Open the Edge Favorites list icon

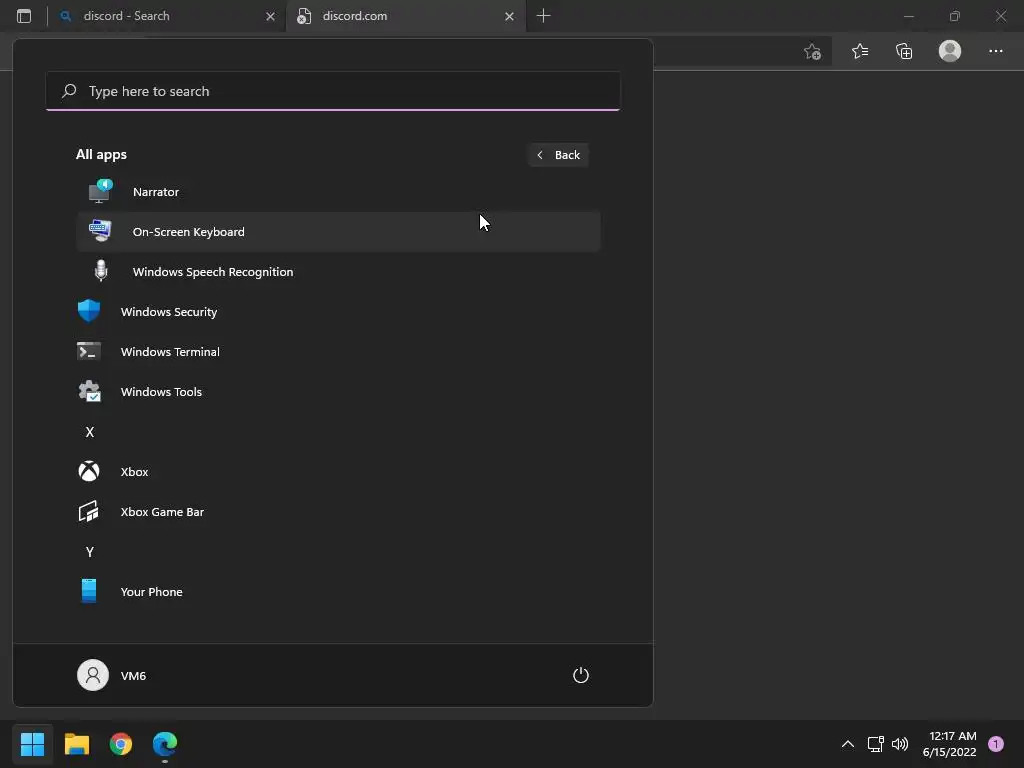(860, 51)
